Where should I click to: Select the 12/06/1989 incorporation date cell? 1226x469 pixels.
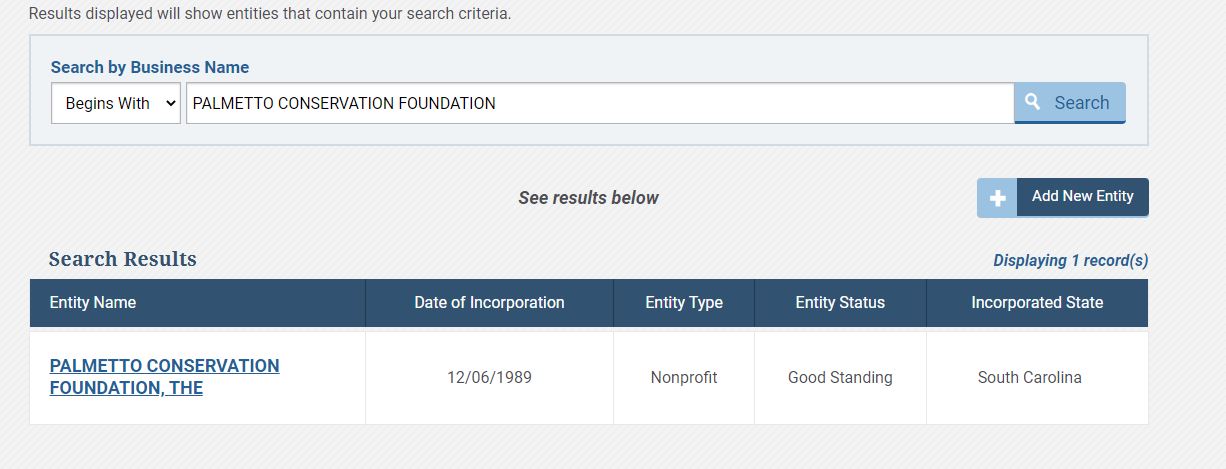pyautogui.click(x=489, y=378)
